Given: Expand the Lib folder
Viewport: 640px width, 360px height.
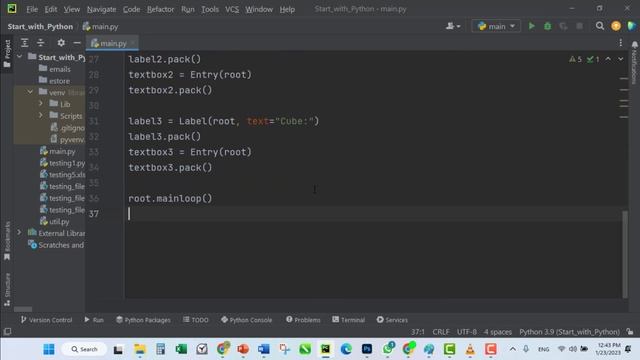Looking at the screenshot, I should pos(41,104).
